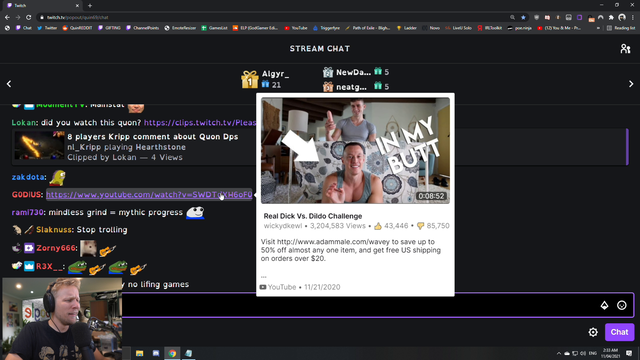Click the gold gift box rank icon

[249, 79]
